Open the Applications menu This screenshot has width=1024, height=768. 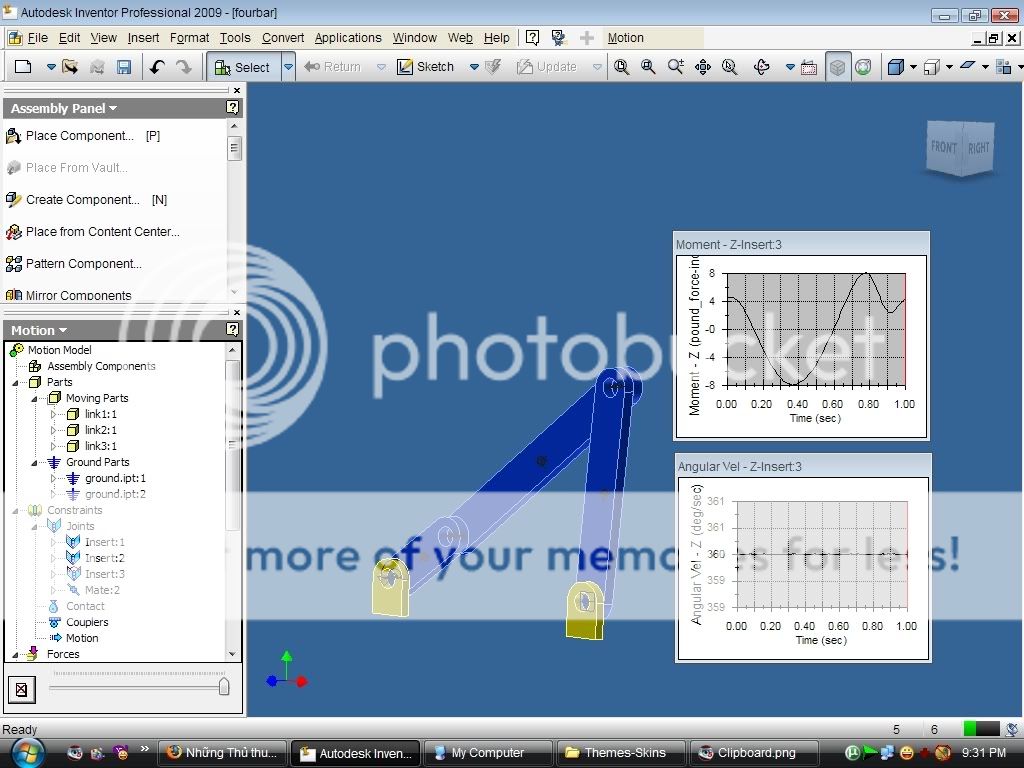tap(348, 38)
